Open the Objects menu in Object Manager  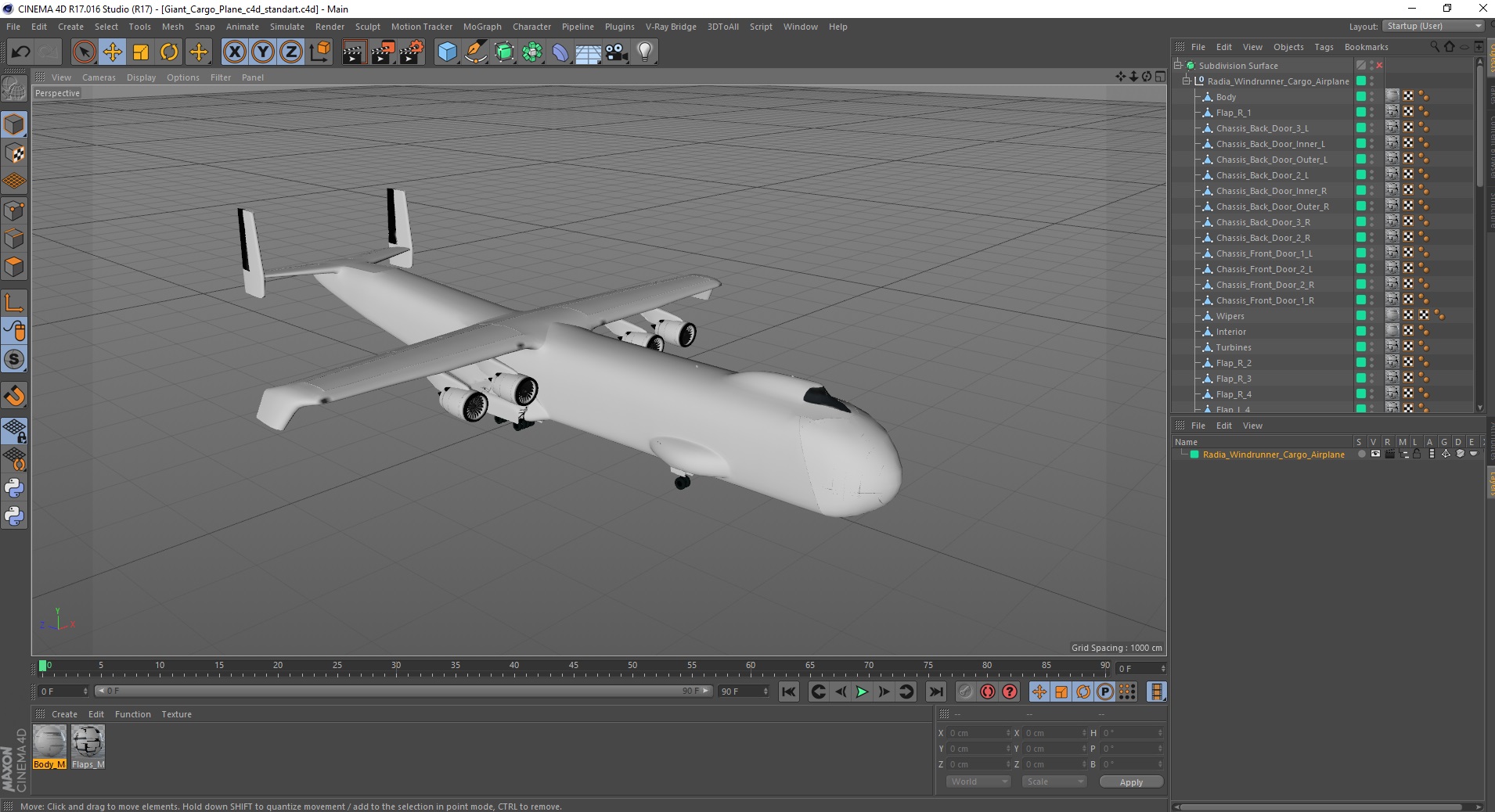(x=1288, y=47)
